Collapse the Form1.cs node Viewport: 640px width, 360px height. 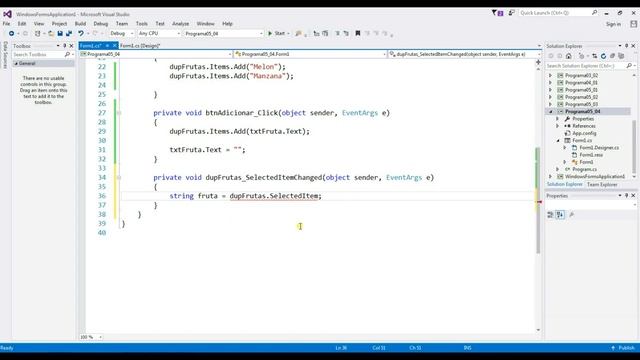(558, 140)
